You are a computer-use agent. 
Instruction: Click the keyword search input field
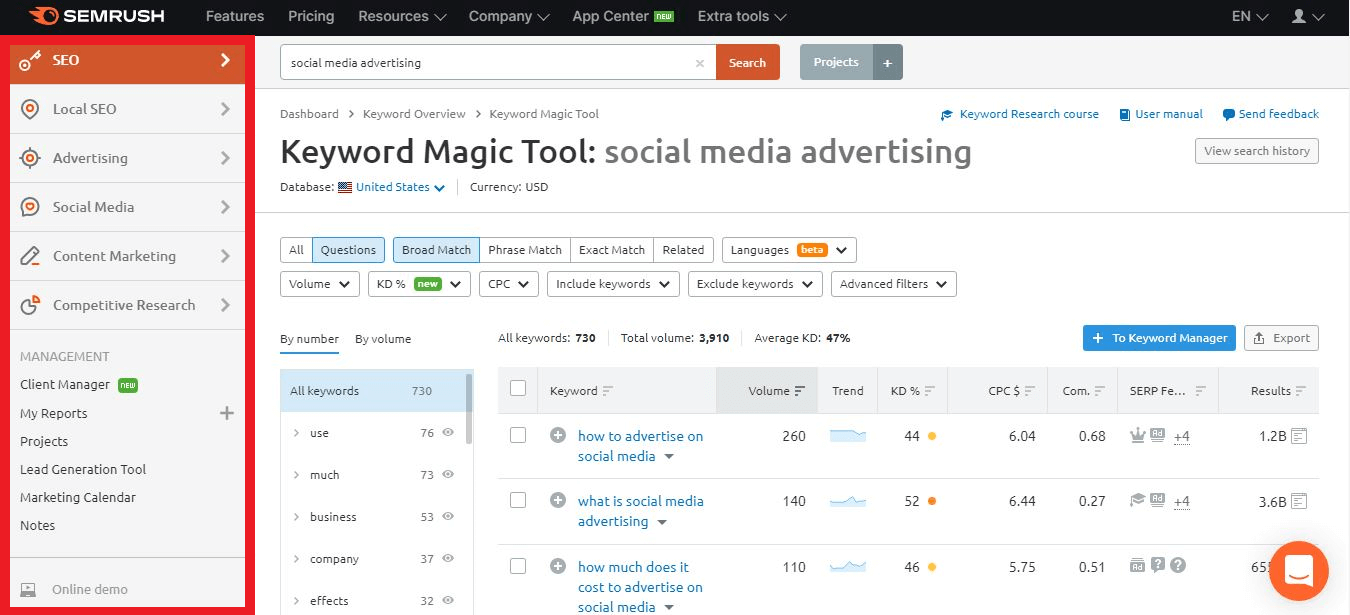click(x=488, y=63)
